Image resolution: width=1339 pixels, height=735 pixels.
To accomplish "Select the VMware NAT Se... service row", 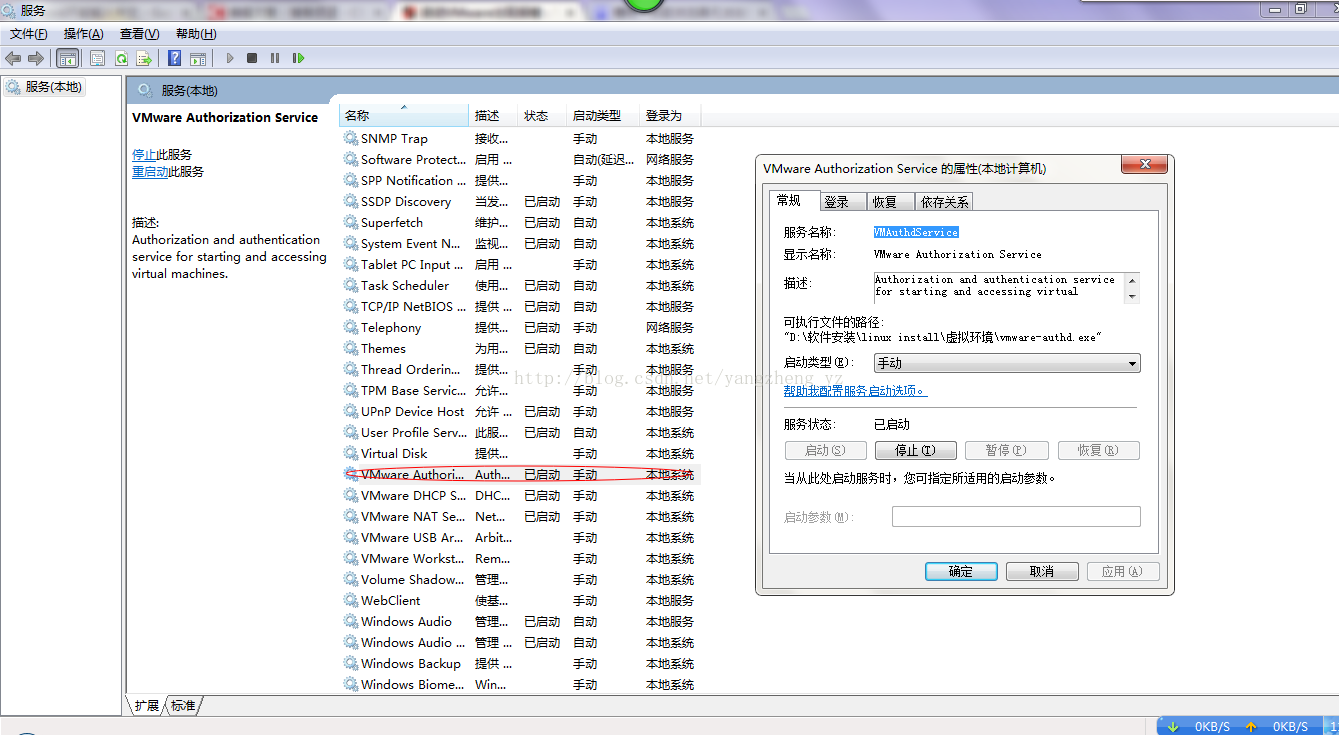I will pyautogui.click(x=520, y=516).
